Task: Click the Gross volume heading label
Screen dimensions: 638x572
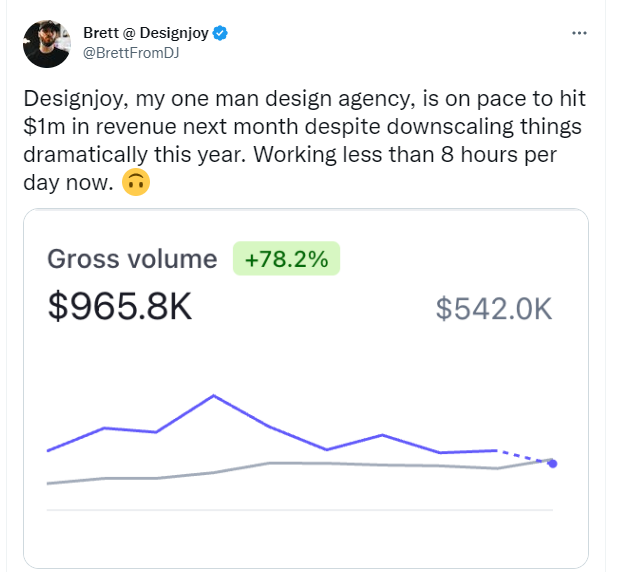Action: coord(132,259)
